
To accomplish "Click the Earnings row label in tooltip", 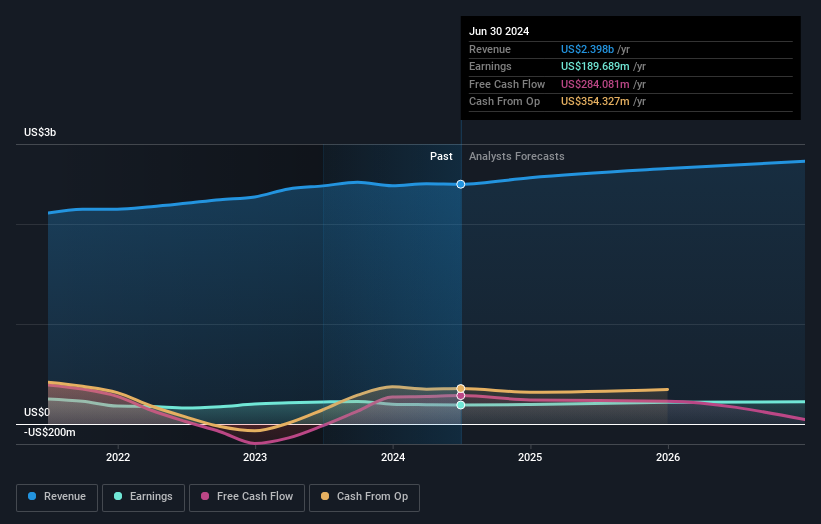I will (490, 66).
